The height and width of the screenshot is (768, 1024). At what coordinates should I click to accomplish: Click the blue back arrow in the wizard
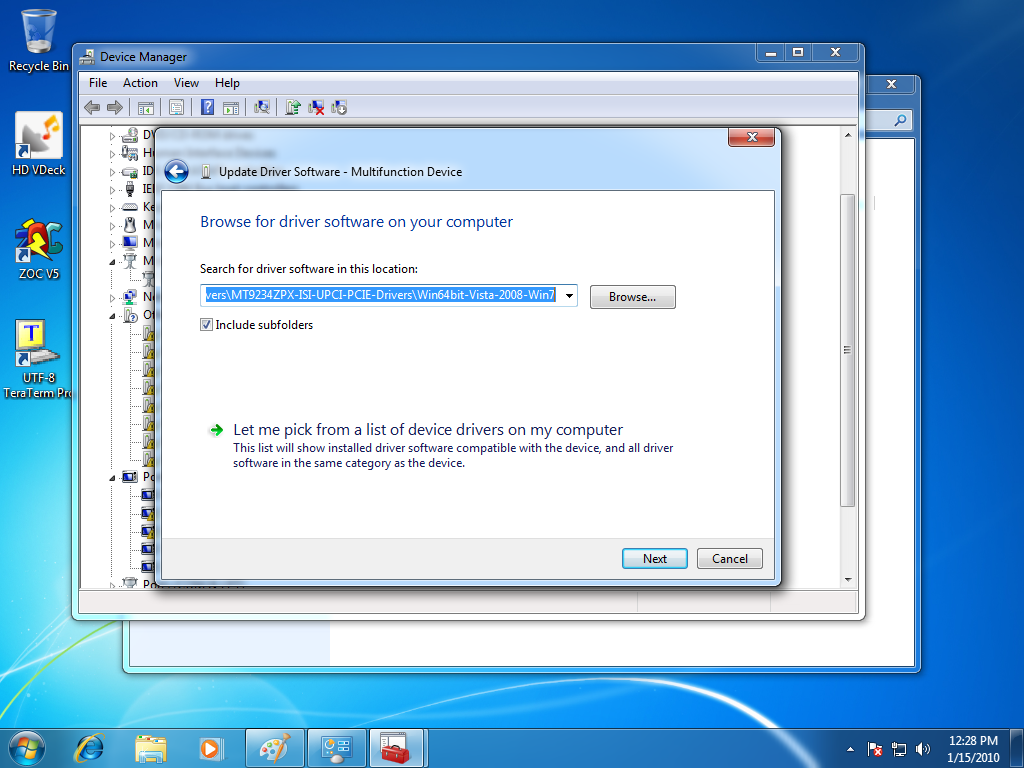tap(177, 172)
